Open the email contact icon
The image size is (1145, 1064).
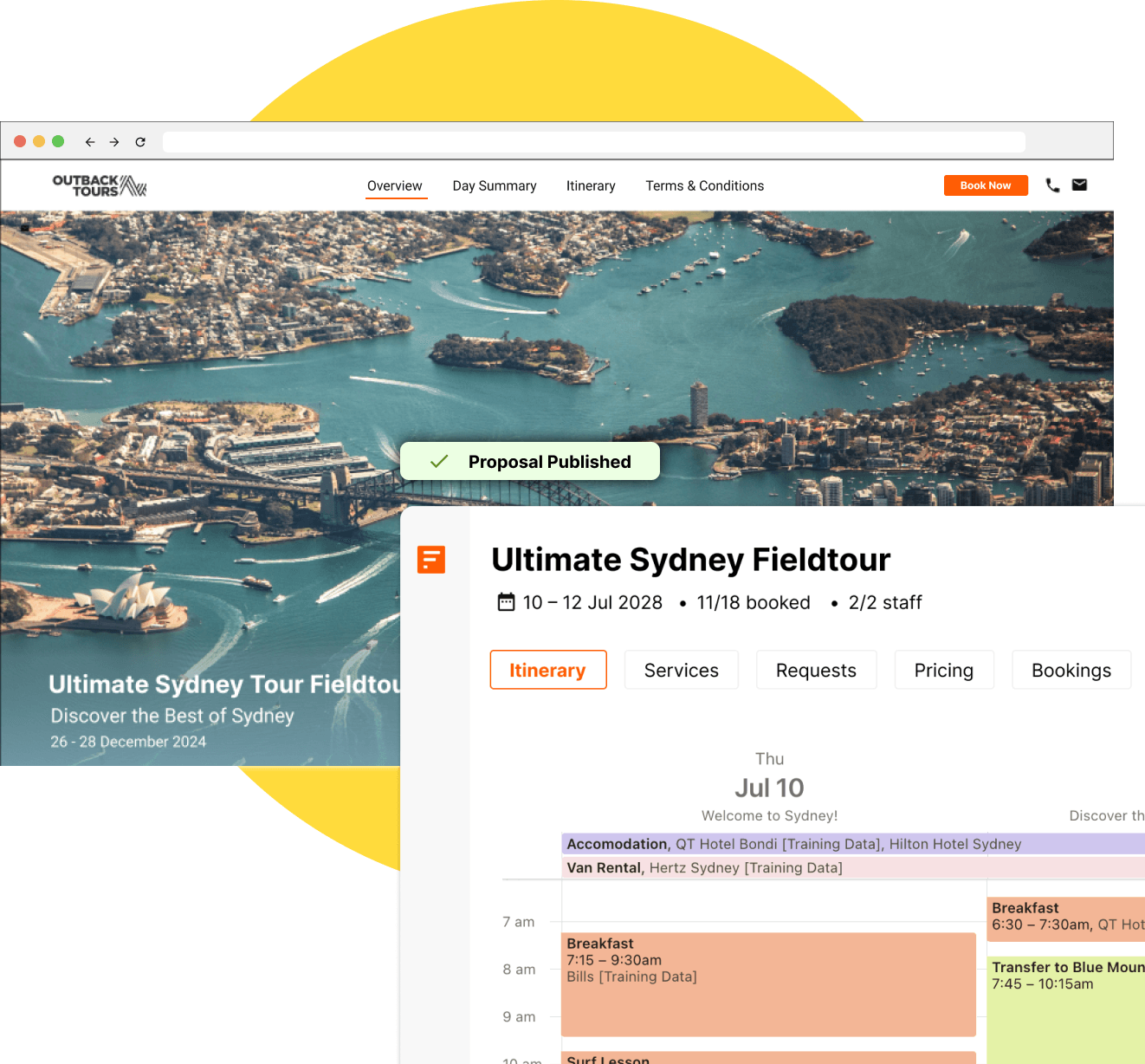click(x=1079, y=185)
